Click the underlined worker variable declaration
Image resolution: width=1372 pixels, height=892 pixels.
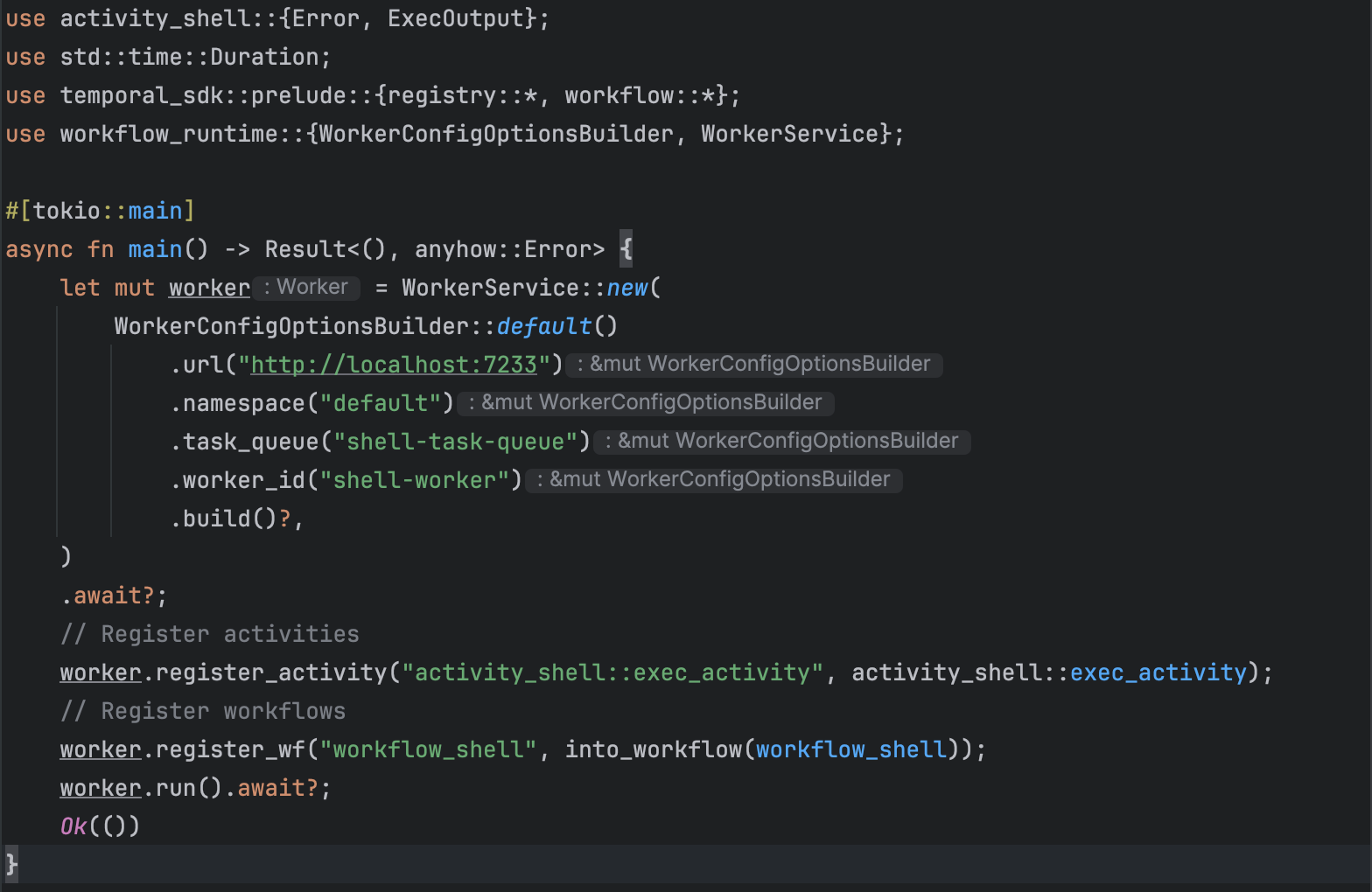point(210,288)
